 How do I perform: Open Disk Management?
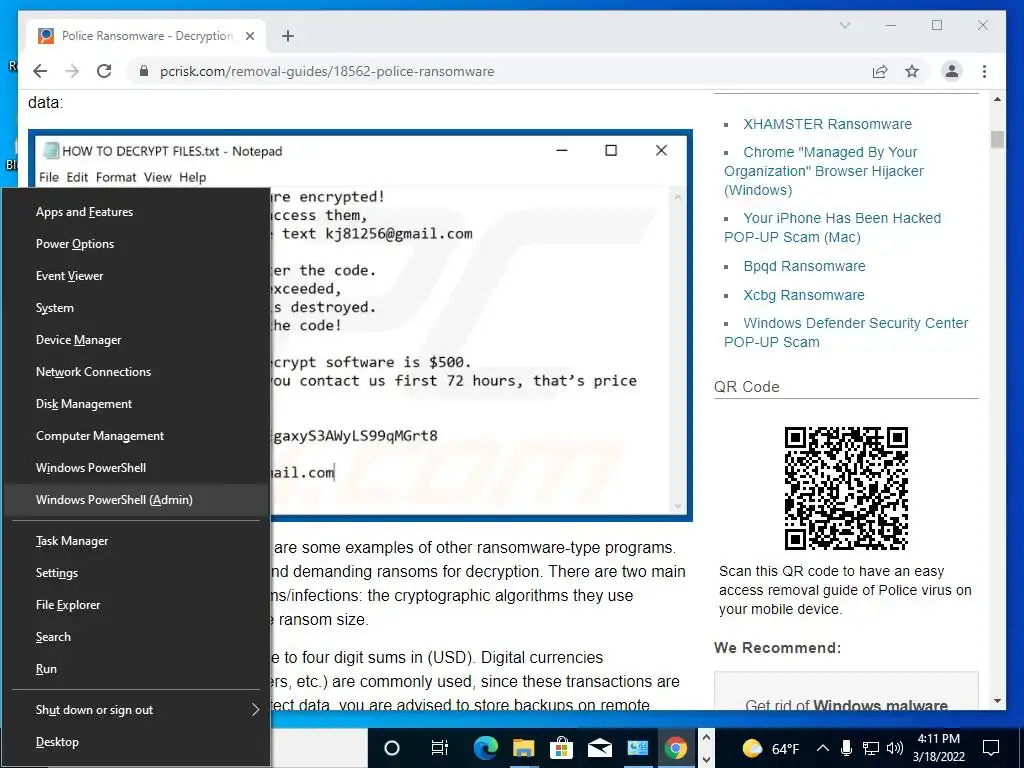pyautogui.click(x=137, y=404)
